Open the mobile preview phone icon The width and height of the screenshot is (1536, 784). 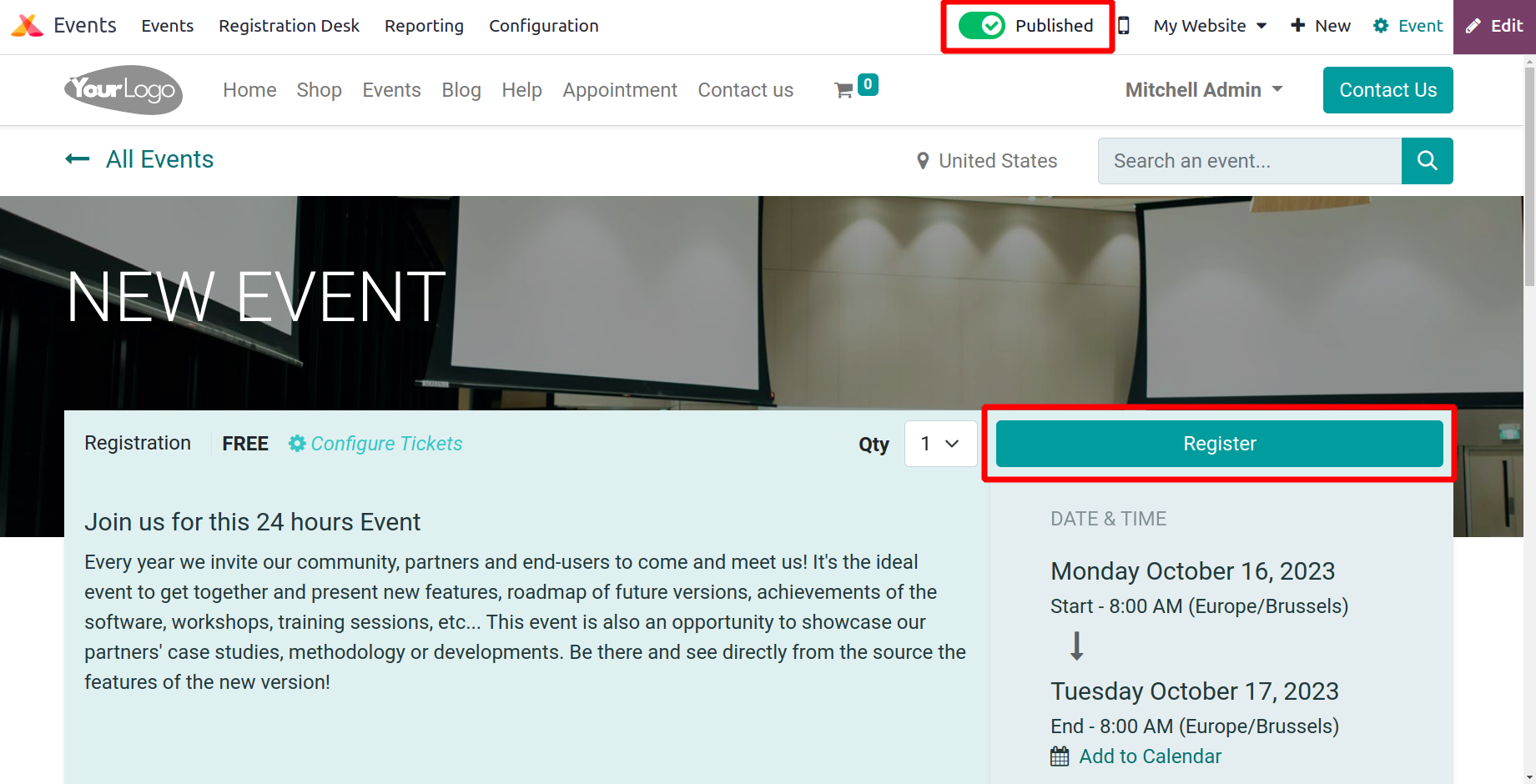tap(1124, 26)
